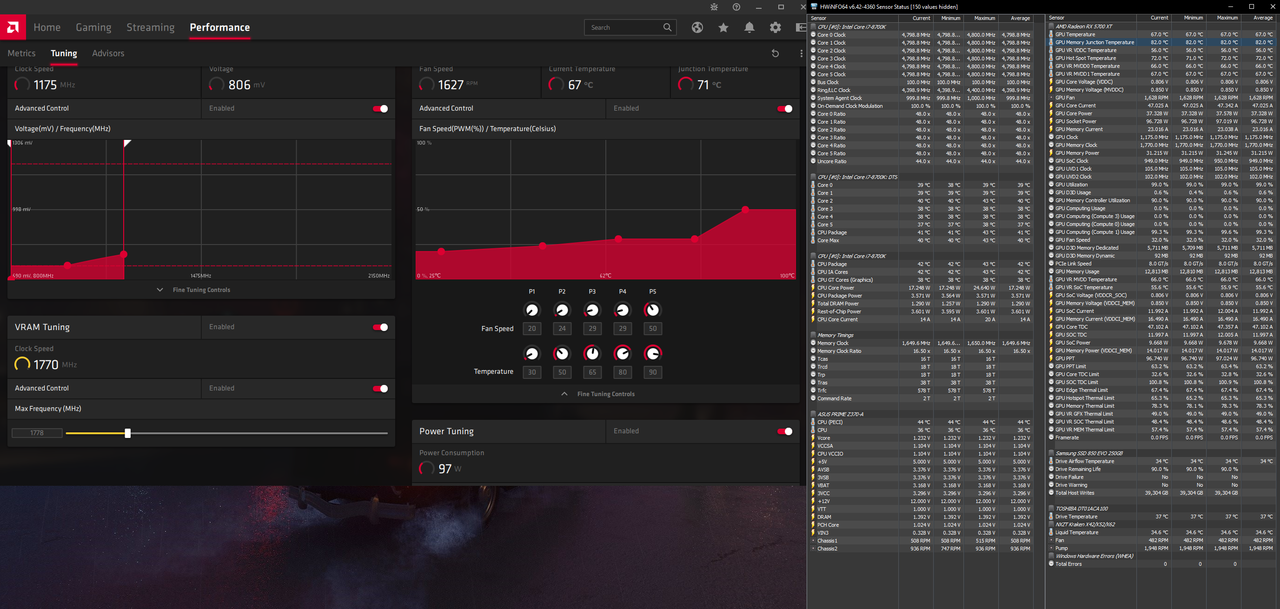Select the highest point on the fan curve
This screenshot has width=1280, height=609.
coord(746,210)
